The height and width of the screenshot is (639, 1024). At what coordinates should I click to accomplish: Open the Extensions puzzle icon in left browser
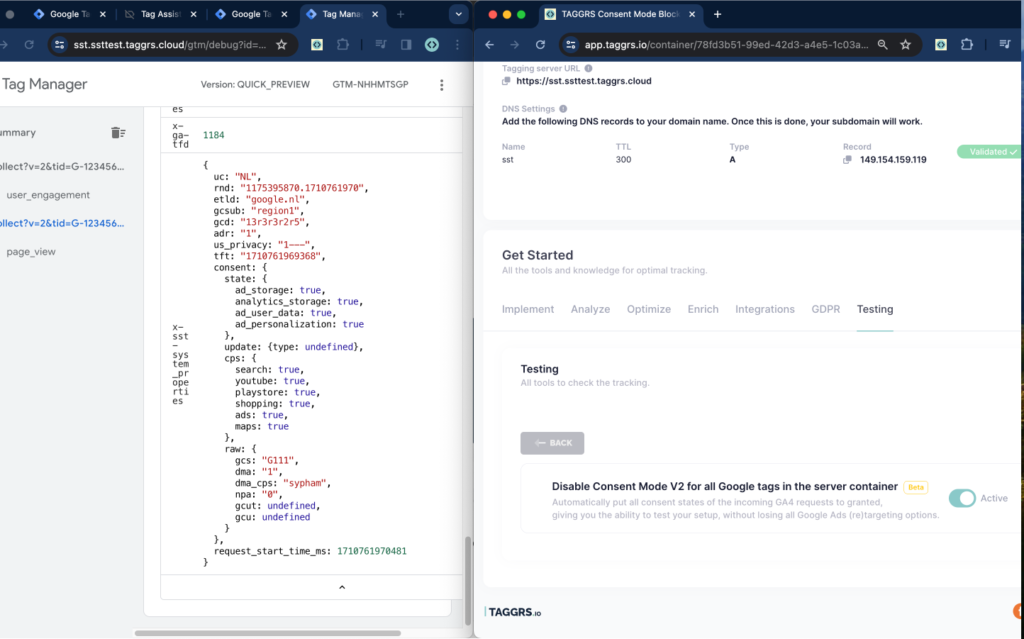[x=343, y=44]
